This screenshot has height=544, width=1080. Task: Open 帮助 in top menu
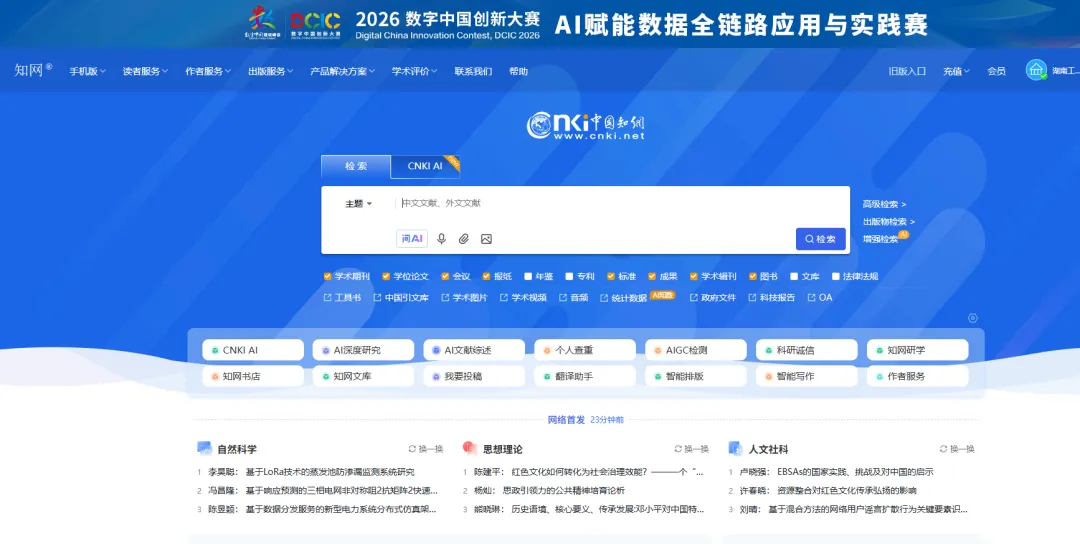(519, 71)
